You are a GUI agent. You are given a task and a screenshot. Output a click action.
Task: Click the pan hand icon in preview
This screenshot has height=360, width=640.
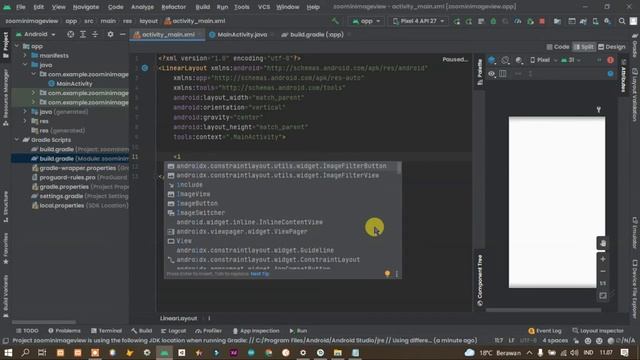coord(603,243)
